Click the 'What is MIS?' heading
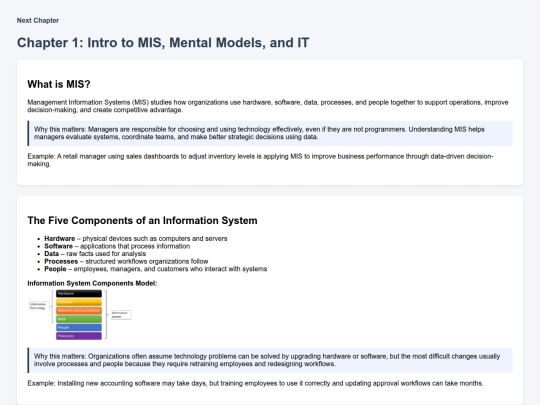540x405 pixels. [x=59, y=84]
